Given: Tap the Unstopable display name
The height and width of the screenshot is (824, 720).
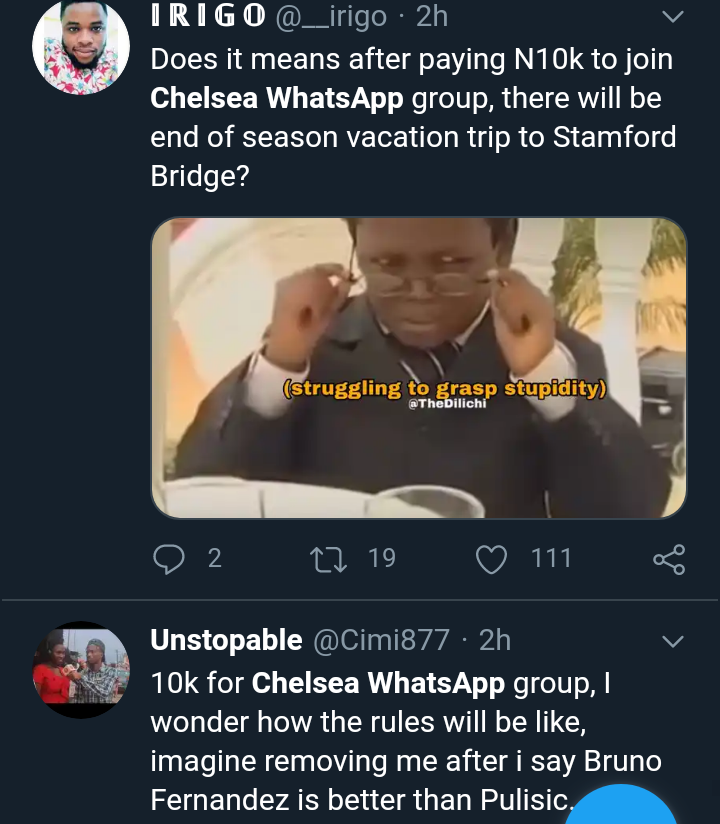Looking at the screenshot, I should point(226,640).
